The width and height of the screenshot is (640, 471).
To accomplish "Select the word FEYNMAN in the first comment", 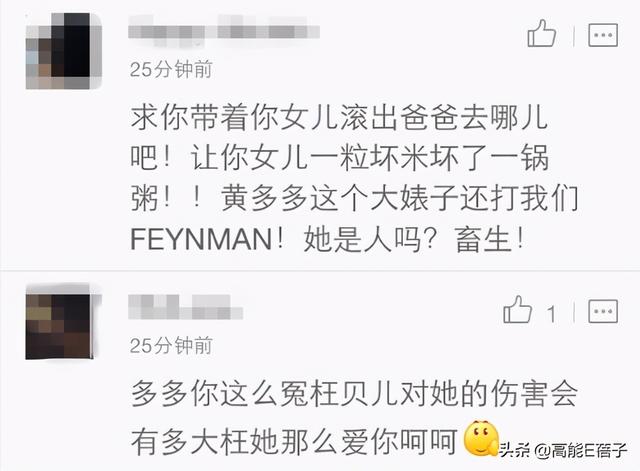I will (201, 240).
